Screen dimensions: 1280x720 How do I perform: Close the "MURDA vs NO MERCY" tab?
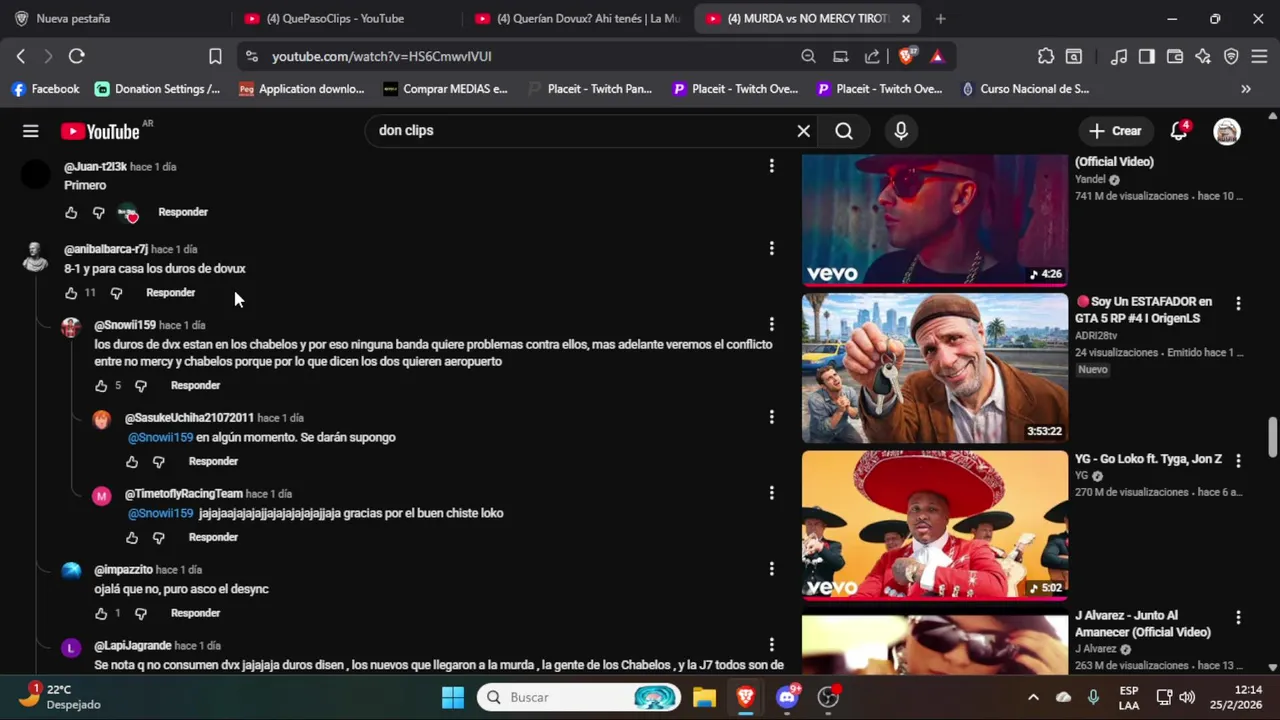906,19
